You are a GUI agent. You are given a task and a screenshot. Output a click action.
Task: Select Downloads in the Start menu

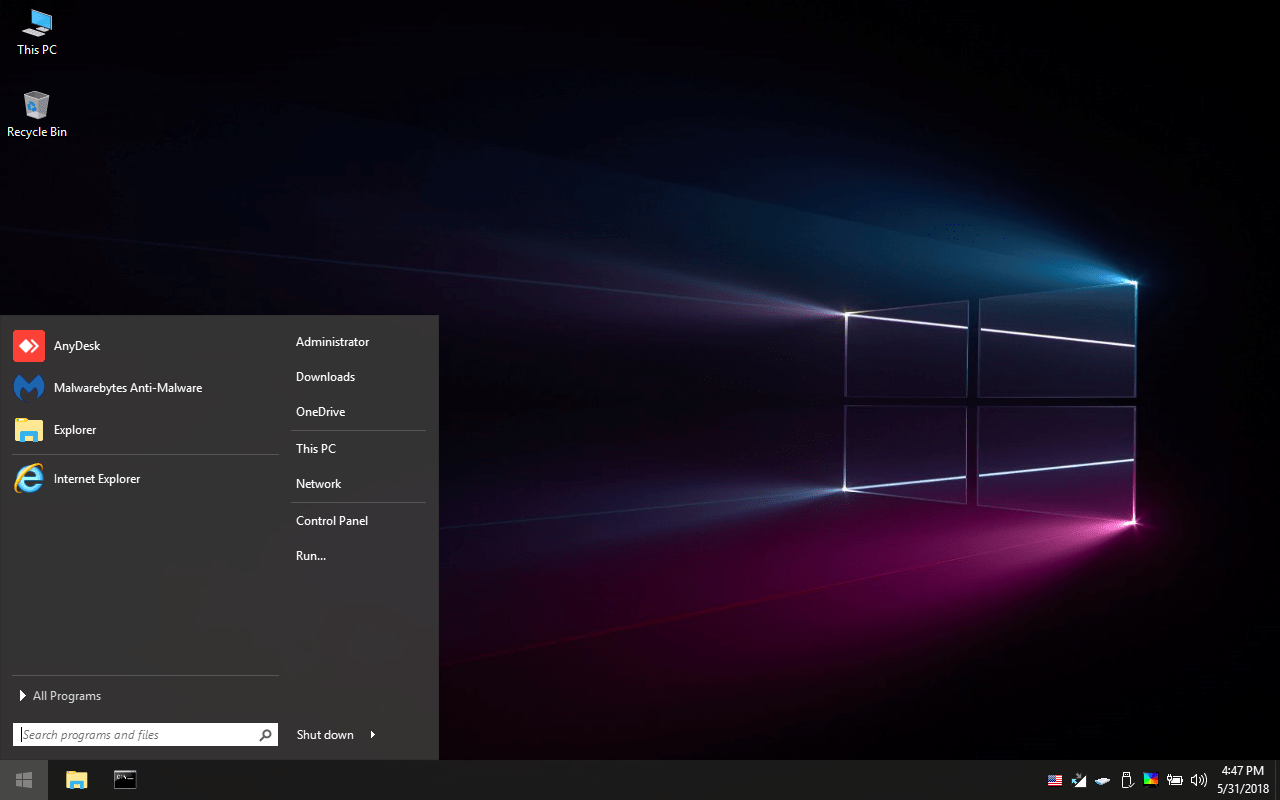coord(325,377)
